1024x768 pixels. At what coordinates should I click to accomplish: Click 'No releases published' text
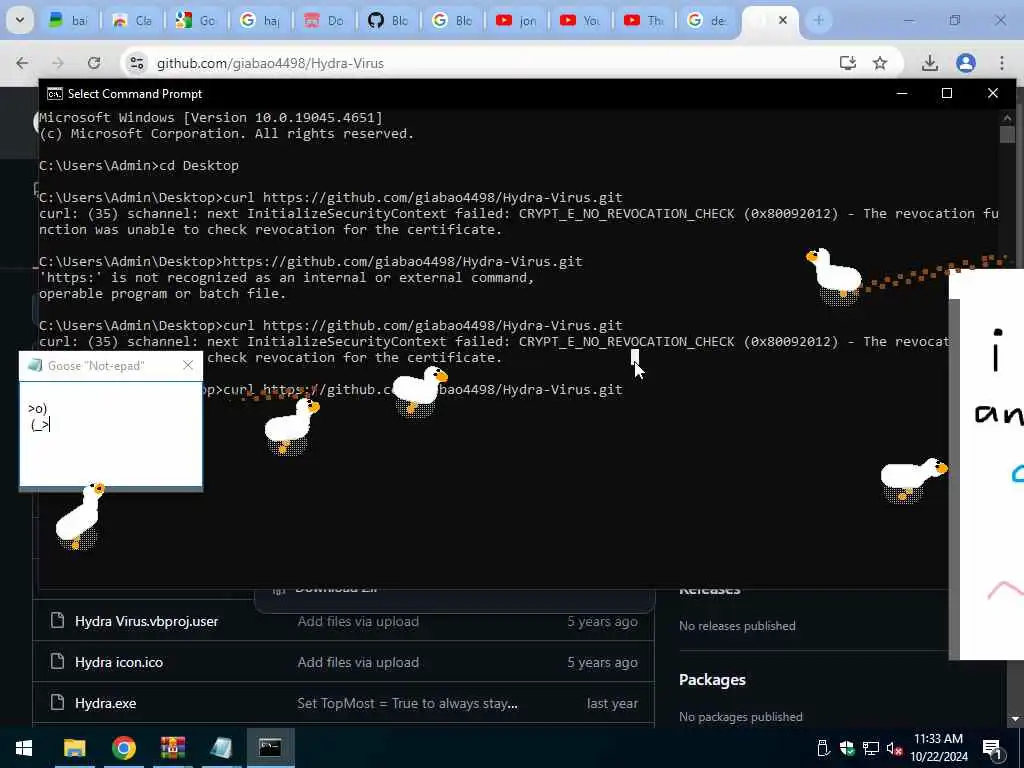click(x=737, y=626)
